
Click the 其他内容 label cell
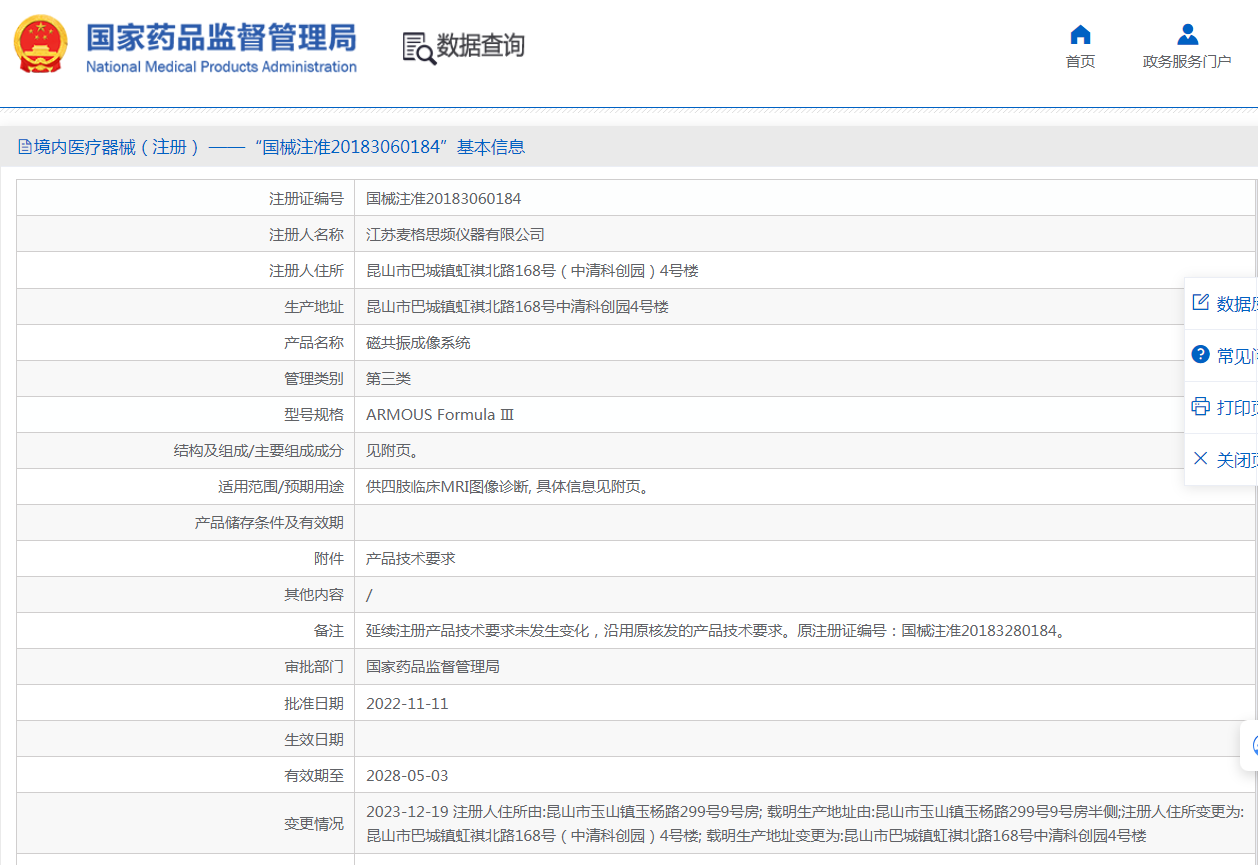186,595
